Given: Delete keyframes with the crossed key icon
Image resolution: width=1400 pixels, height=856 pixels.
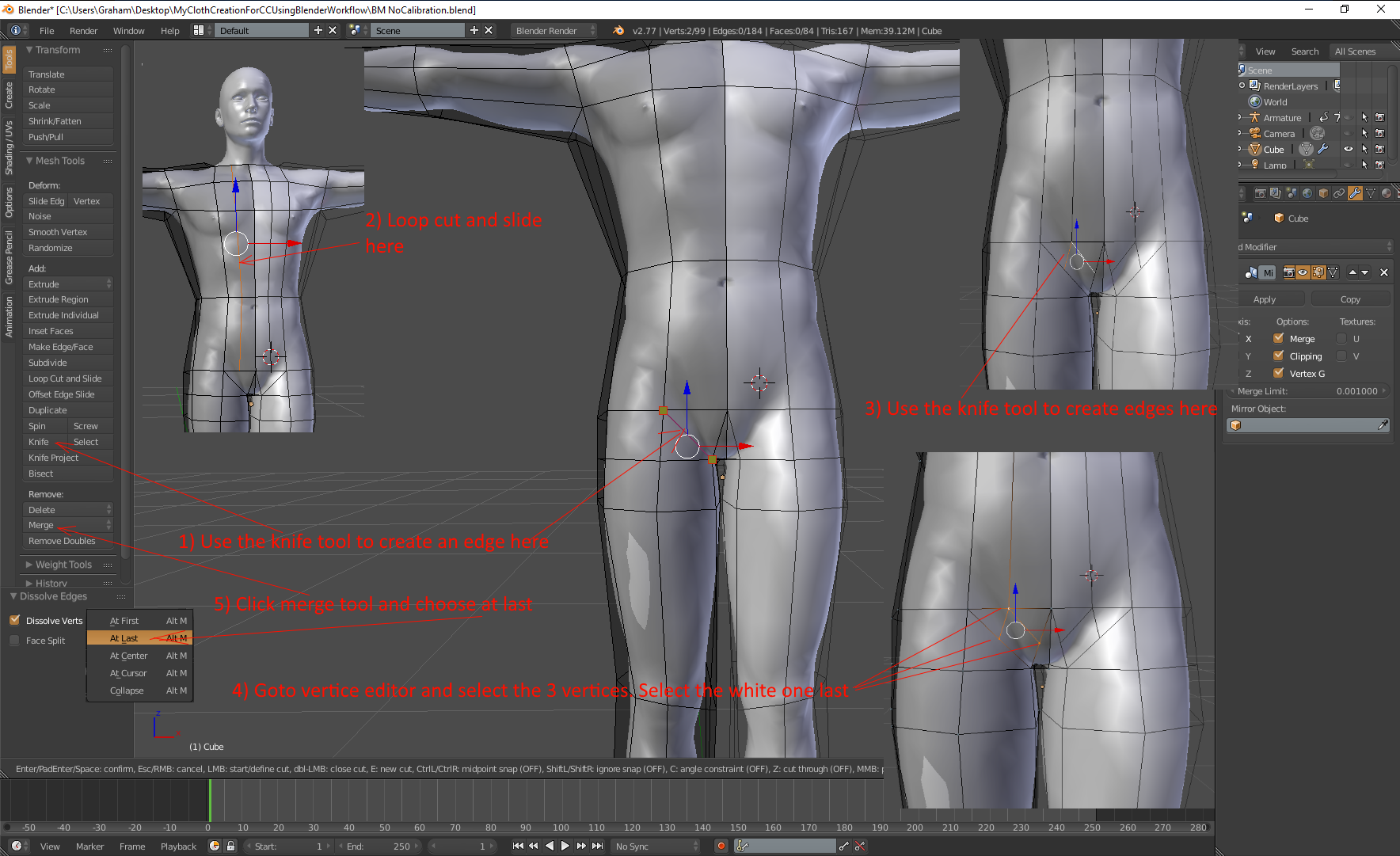Looking at the screenshot, I should click(x=859, y=846).
